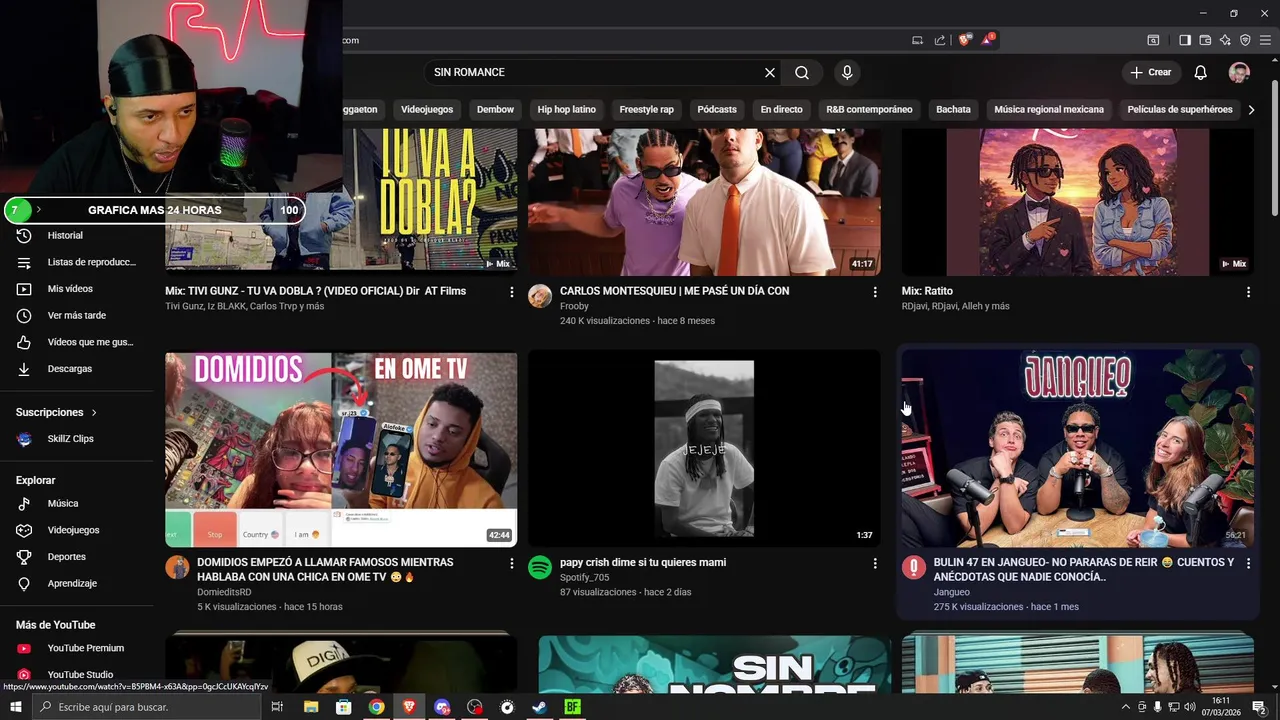1280x720 pixels.
Task: Open options menu for CARLOS MONTESQUIEU video
Action: coord(875,292)
